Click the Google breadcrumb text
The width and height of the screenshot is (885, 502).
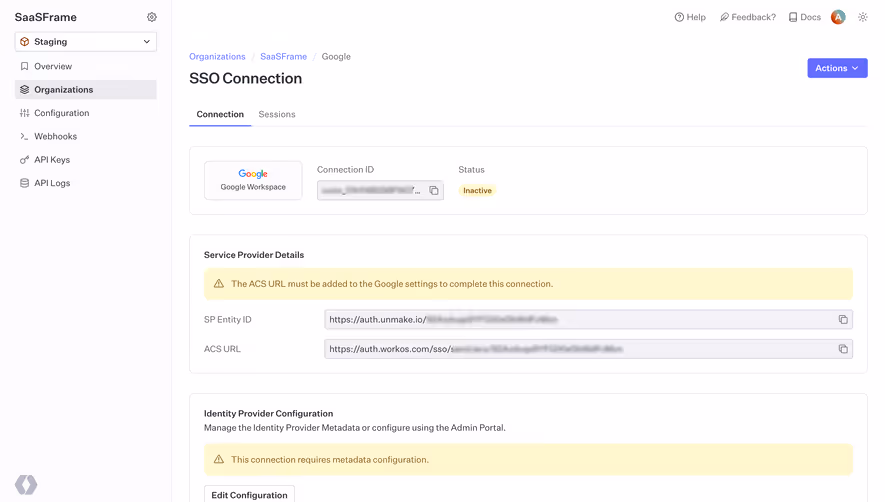point(336,56)
